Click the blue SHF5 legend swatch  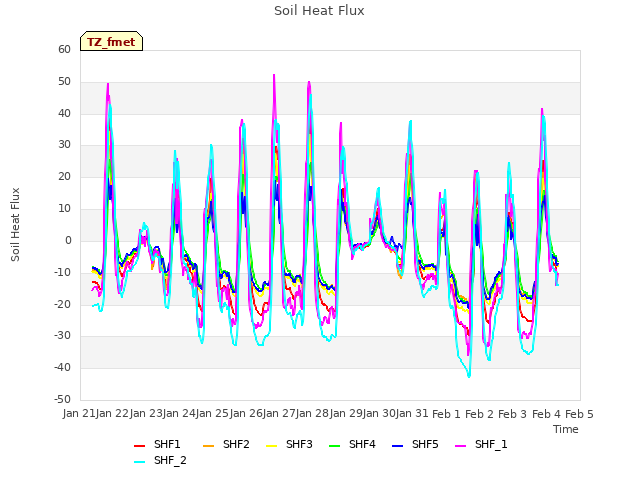pyautogui.click(x=398, y=446)
